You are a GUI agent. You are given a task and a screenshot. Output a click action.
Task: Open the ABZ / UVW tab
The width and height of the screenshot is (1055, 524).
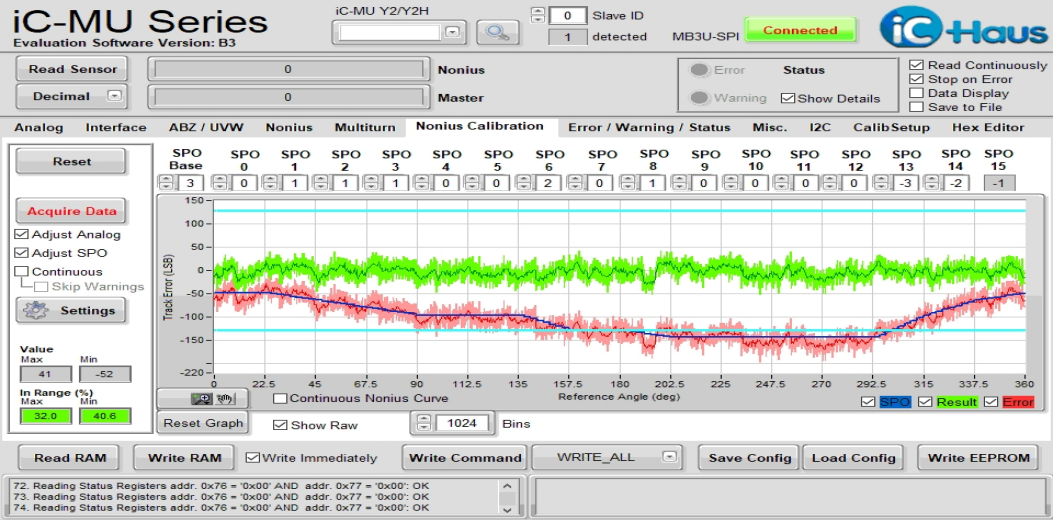206,128
